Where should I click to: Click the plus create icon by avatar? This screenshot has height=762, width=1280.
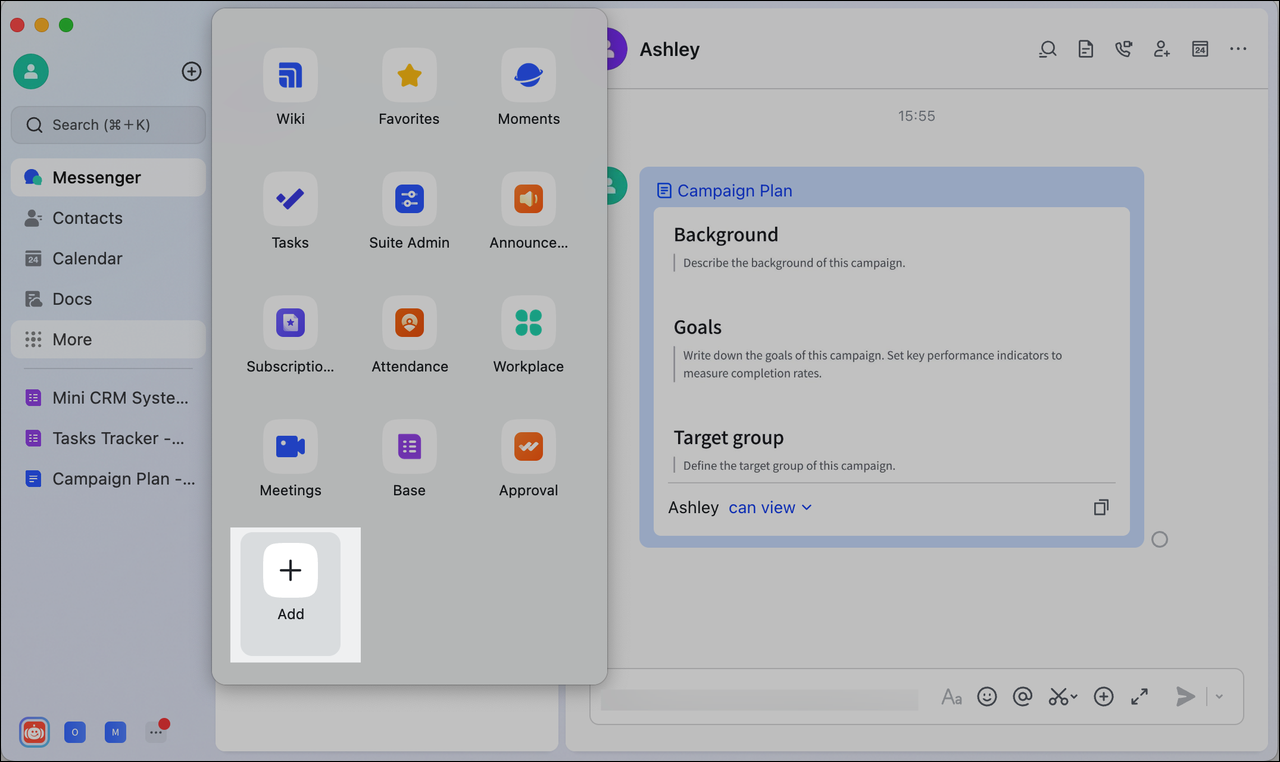(x=191, y=71)
